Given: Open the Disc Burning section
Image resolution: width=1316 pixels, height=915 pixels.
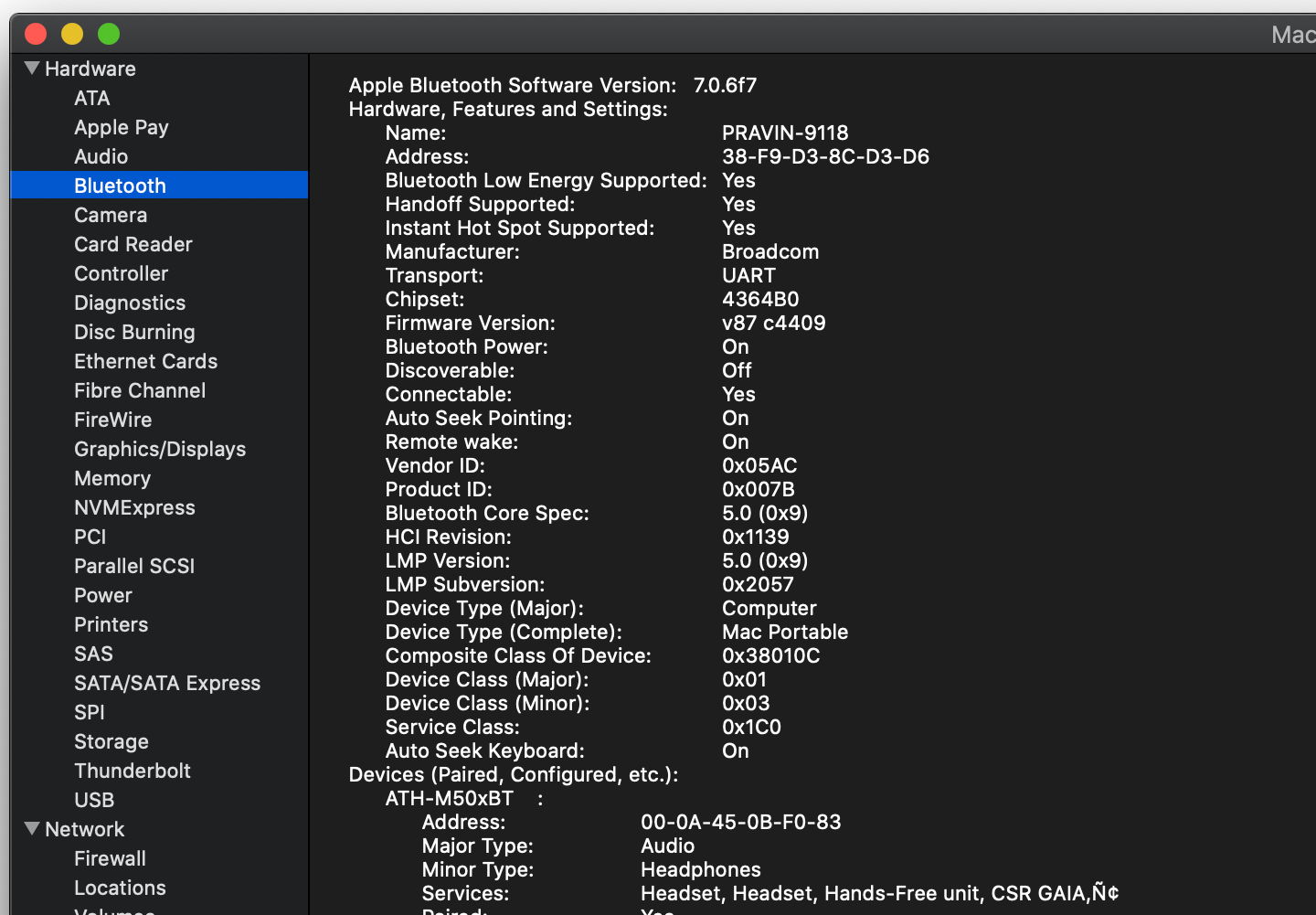Looking at the screenshot, I should tap(134, 332).
